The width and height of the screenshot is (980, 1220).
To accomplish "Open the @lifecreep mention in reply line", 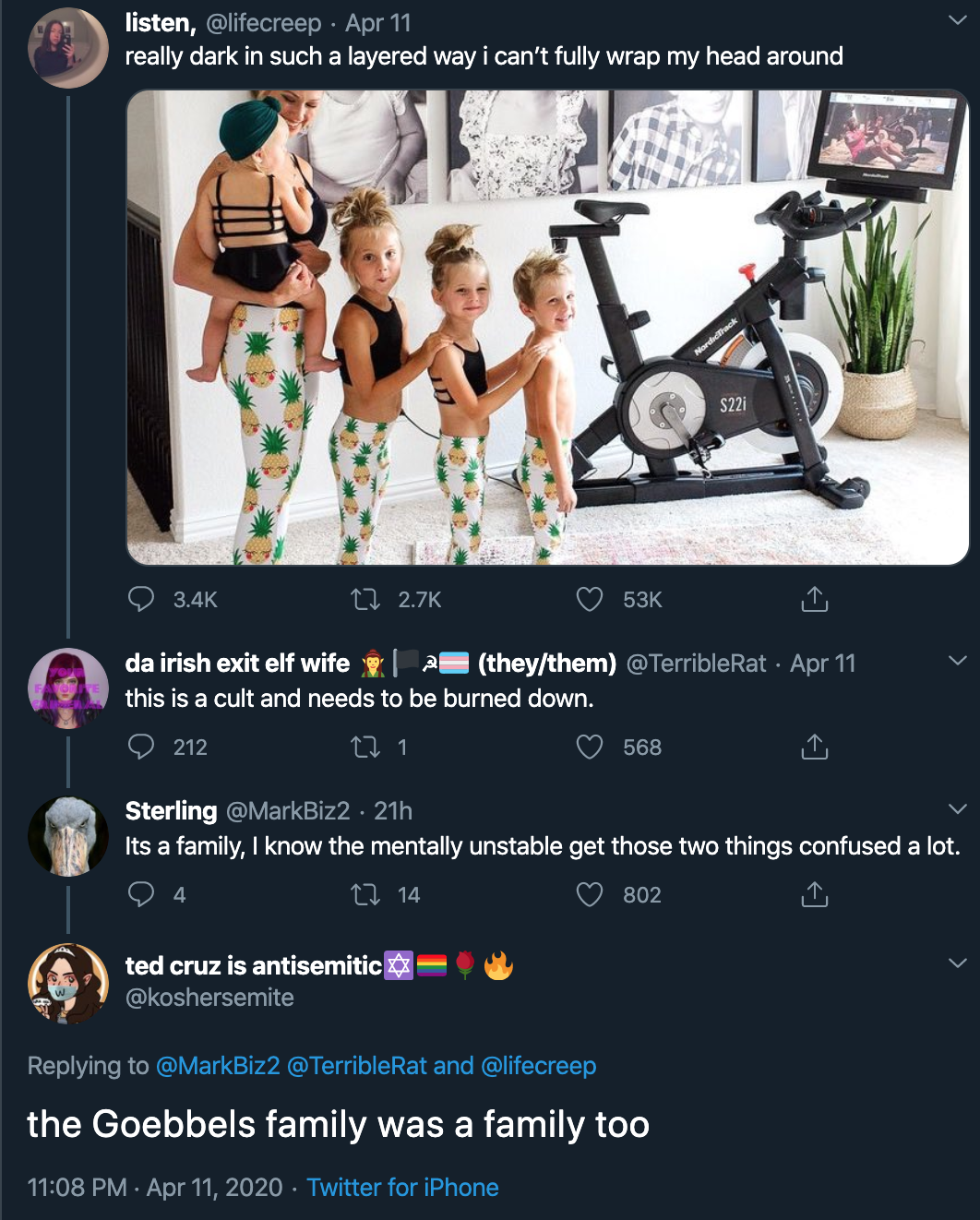I will pyautogui.click(x=538, y=1066).
